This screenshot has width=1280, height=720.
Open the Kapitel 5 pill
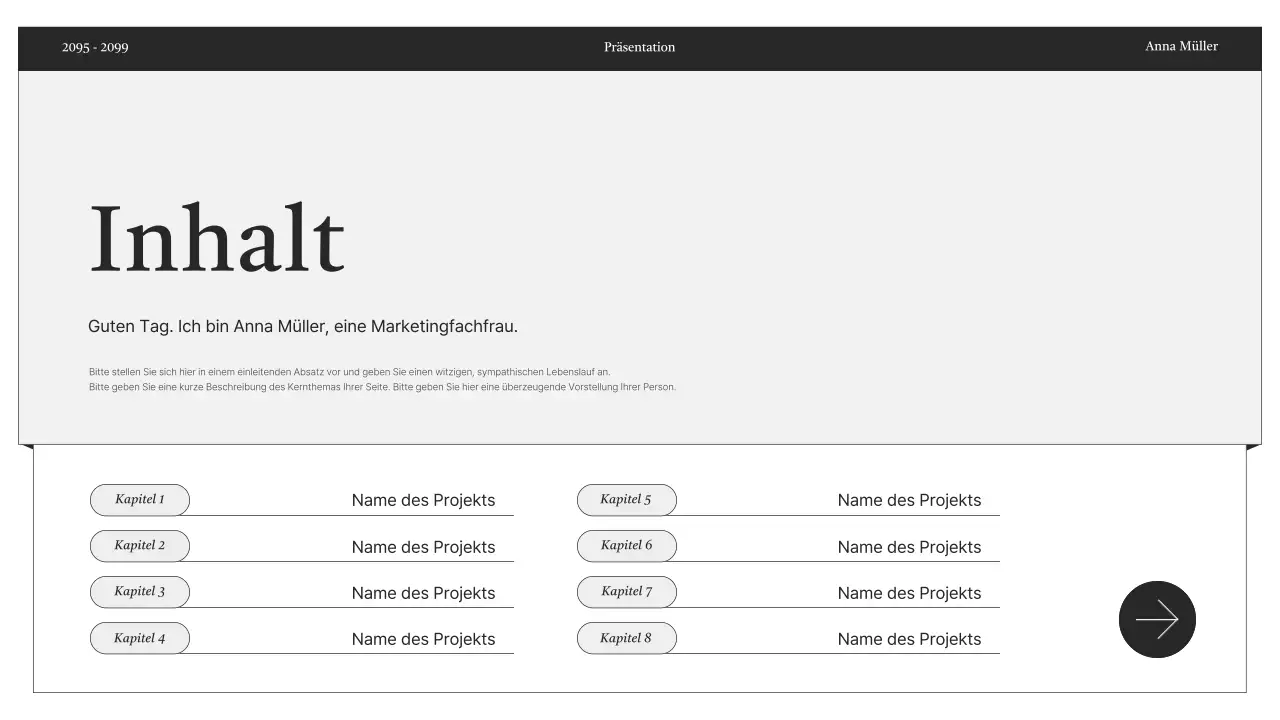pyautogui.click(x=626, y=500)
